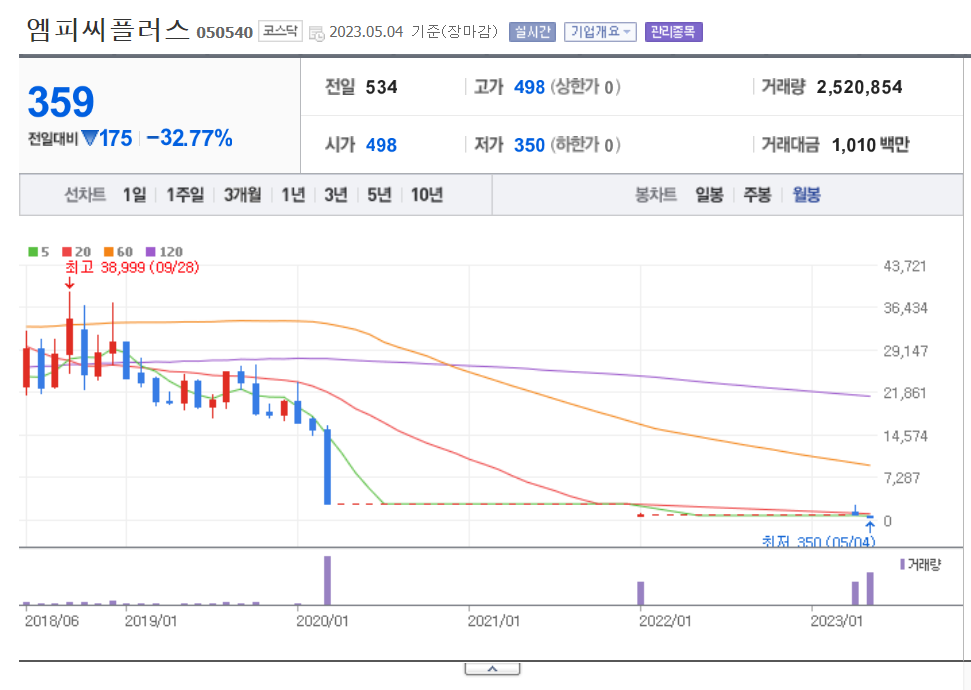Screen dimensions: 971x690
Task: Select the 주봉 weekly candle chart
Action: pos(757,195)
